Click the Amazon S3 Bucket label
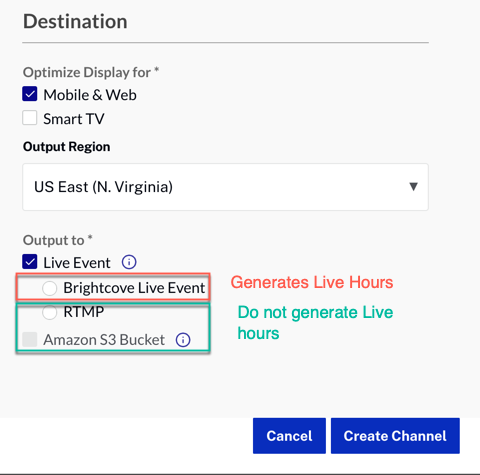 104,340
